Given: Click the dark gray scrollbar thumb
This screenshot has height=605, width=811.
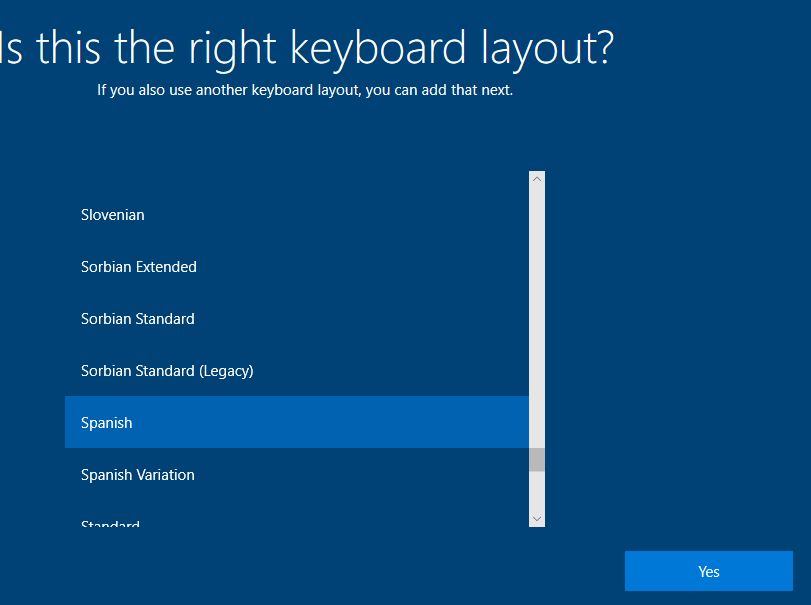Looking at the screenshot, I should tap(537, 459).
